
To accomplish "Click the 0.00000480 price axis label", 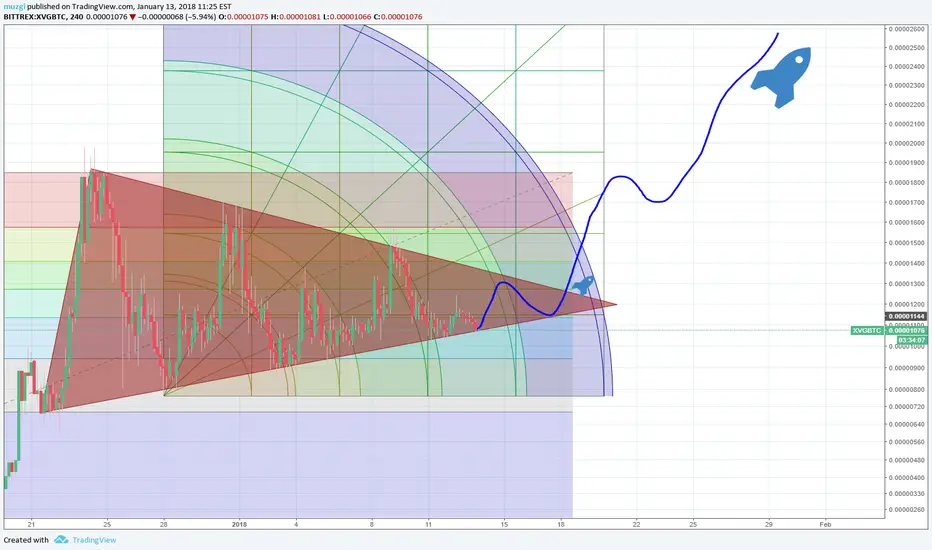I will point(906,460).
